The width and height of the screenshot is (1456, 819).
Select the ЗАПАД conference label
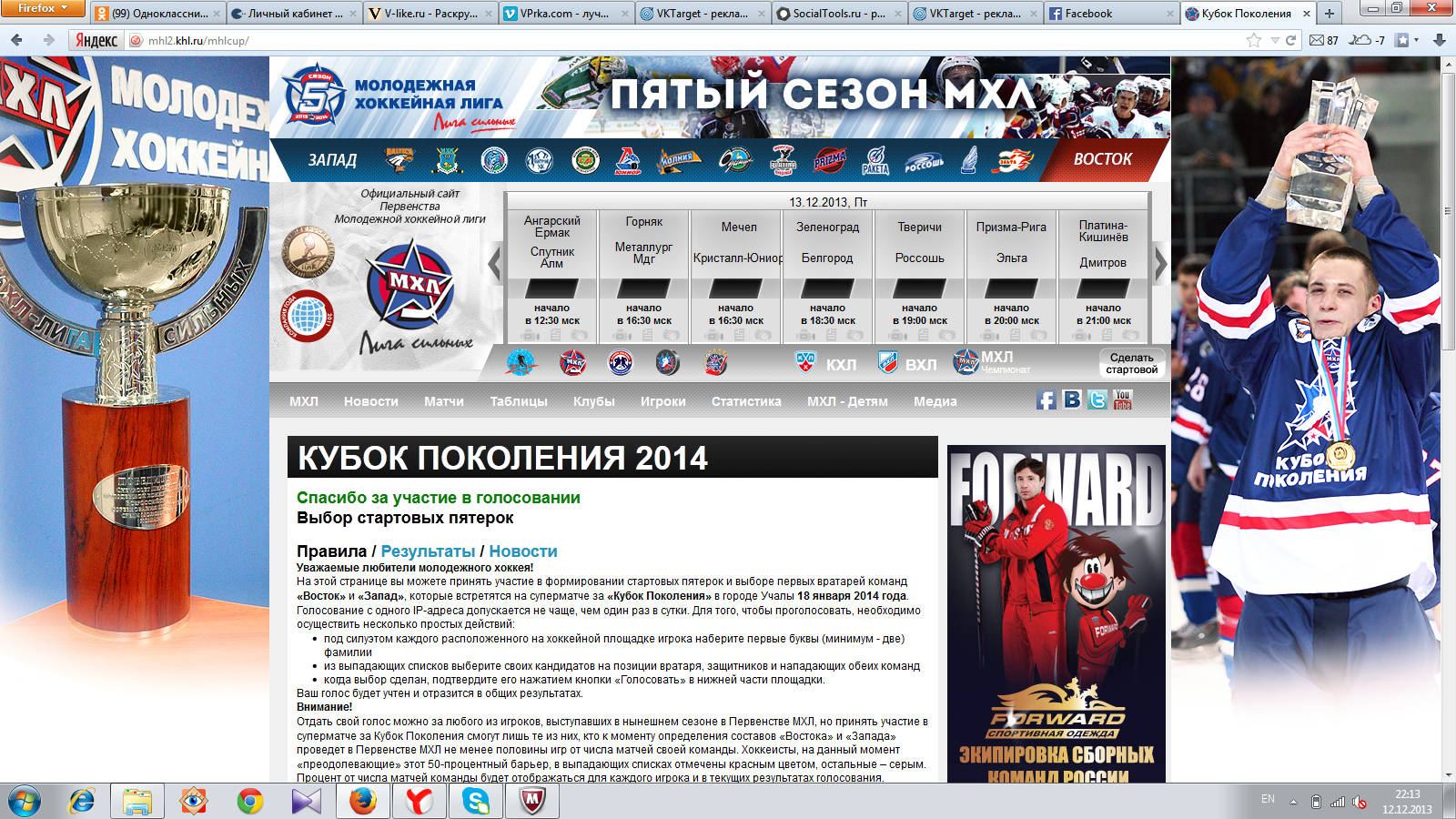[x=332, y=160]
